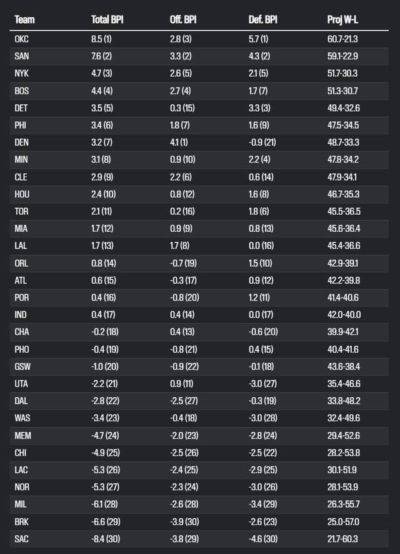Choose the DET team row
400x554 pixels.
(x=199, y=108)
